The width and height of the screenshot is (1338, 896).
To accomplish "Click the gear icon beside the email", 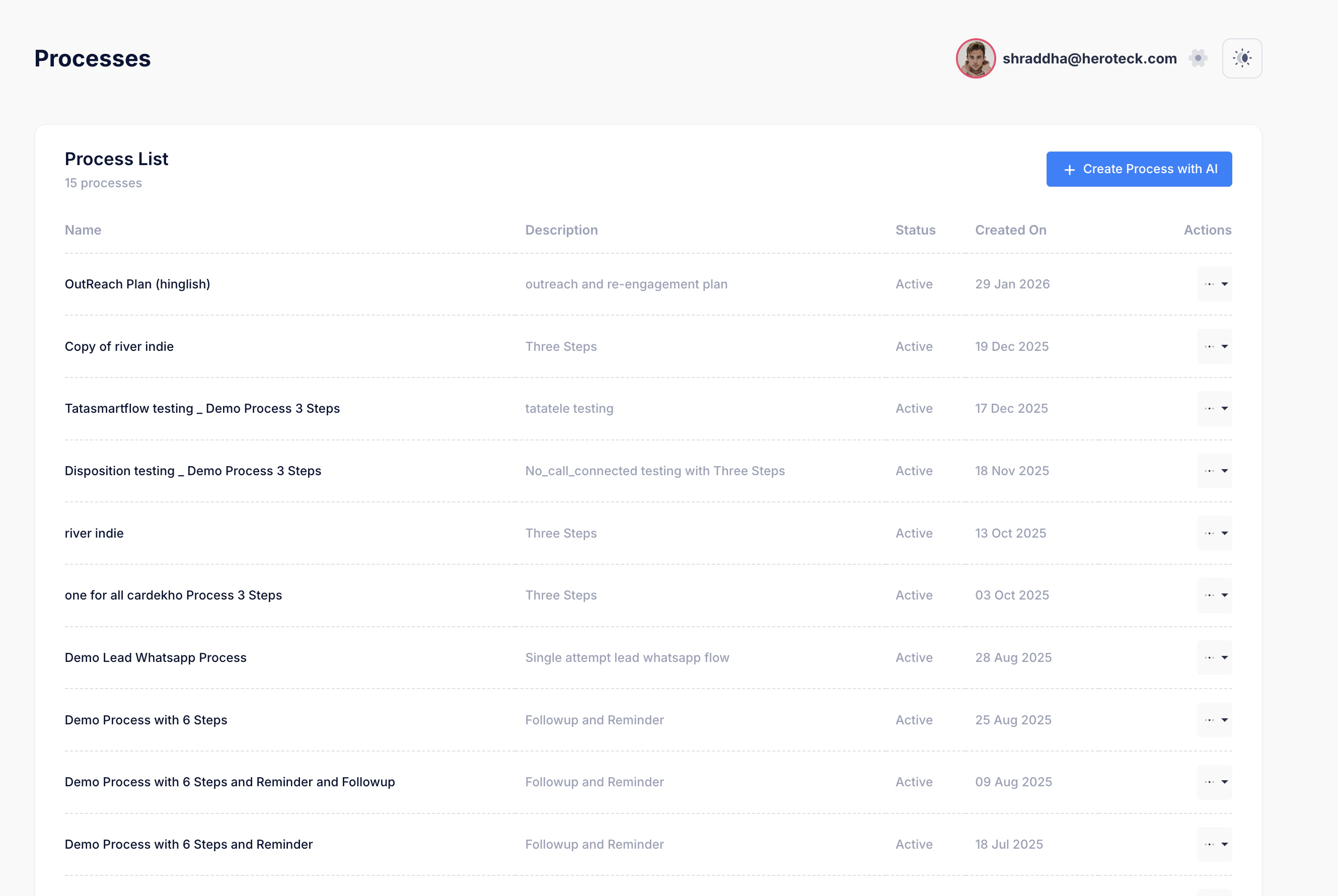I will [1198, 58].
